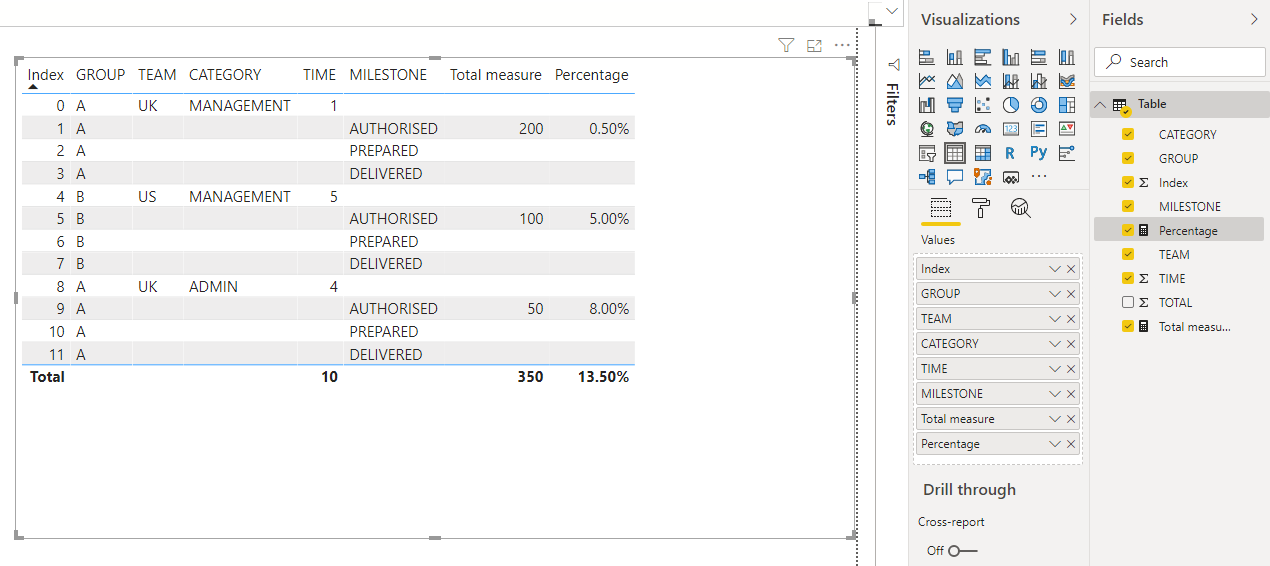Select the Python (Py) visual

[1038, 153]
